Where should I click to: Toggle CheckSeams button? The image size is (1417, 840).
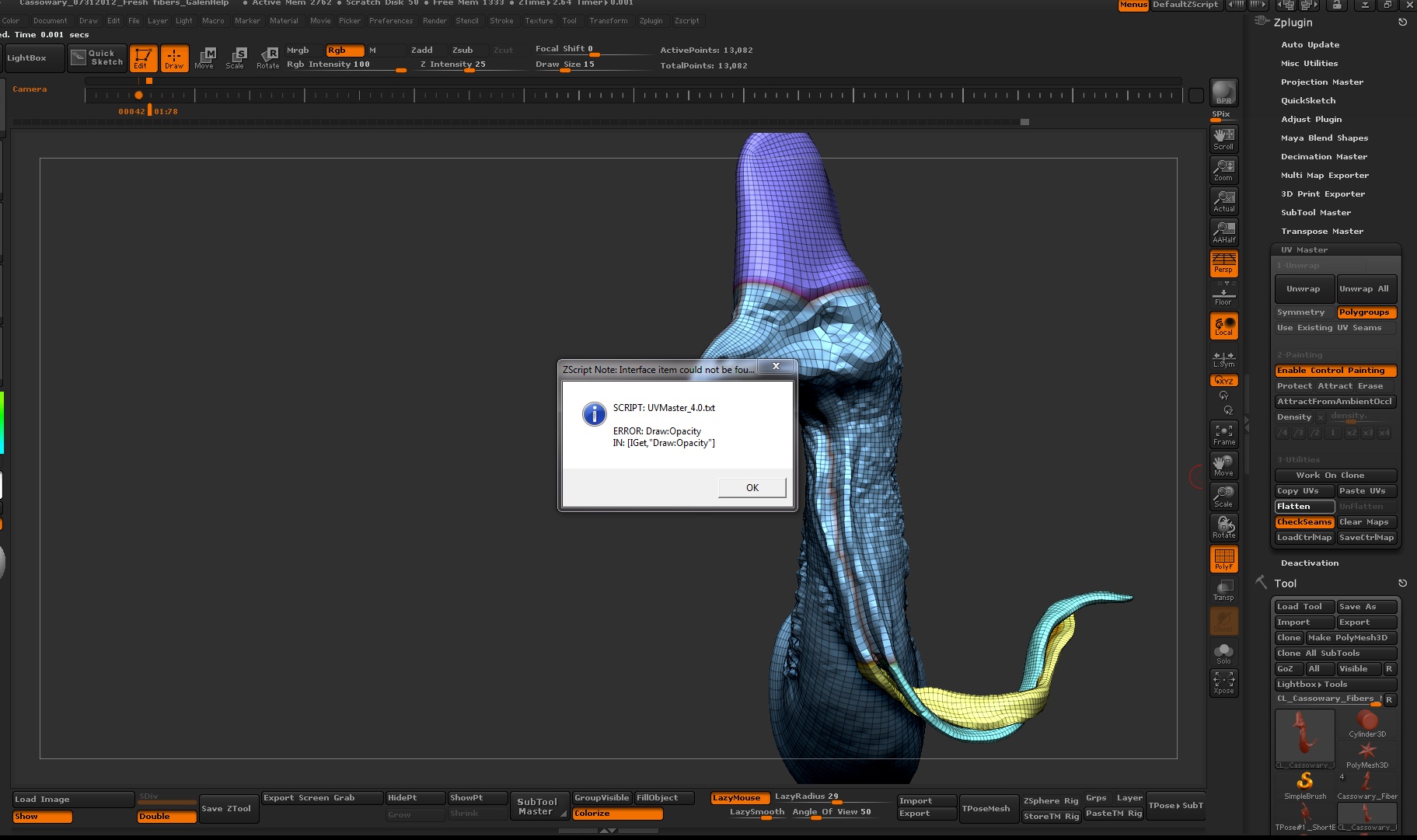tap(1304, 522)
